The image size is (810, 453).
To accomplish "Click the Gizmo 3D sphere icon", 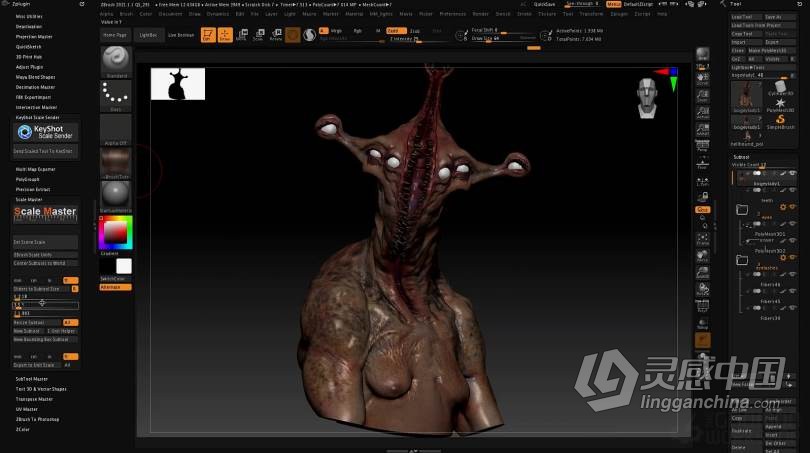I will coord(293,35).
